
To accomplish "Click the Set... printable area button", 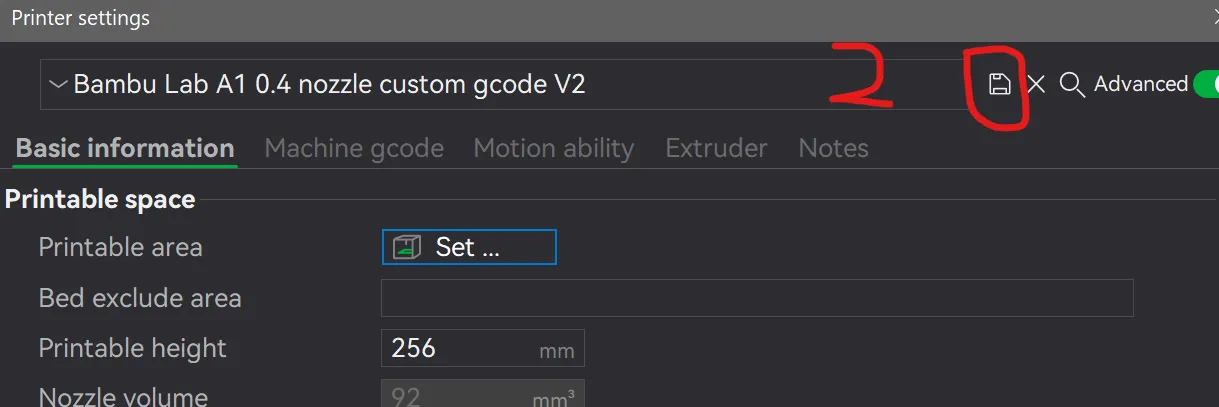I will [x=469, y=247].
